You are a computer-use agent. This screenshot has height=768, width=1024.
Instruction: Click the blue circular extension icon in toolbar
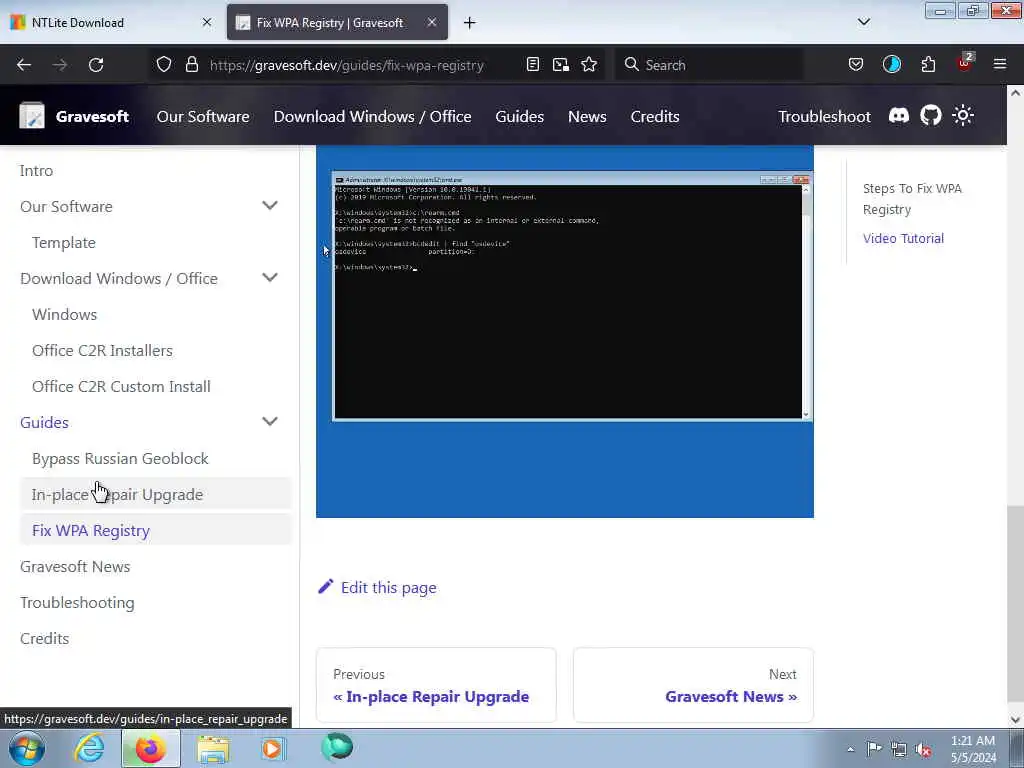891,65
